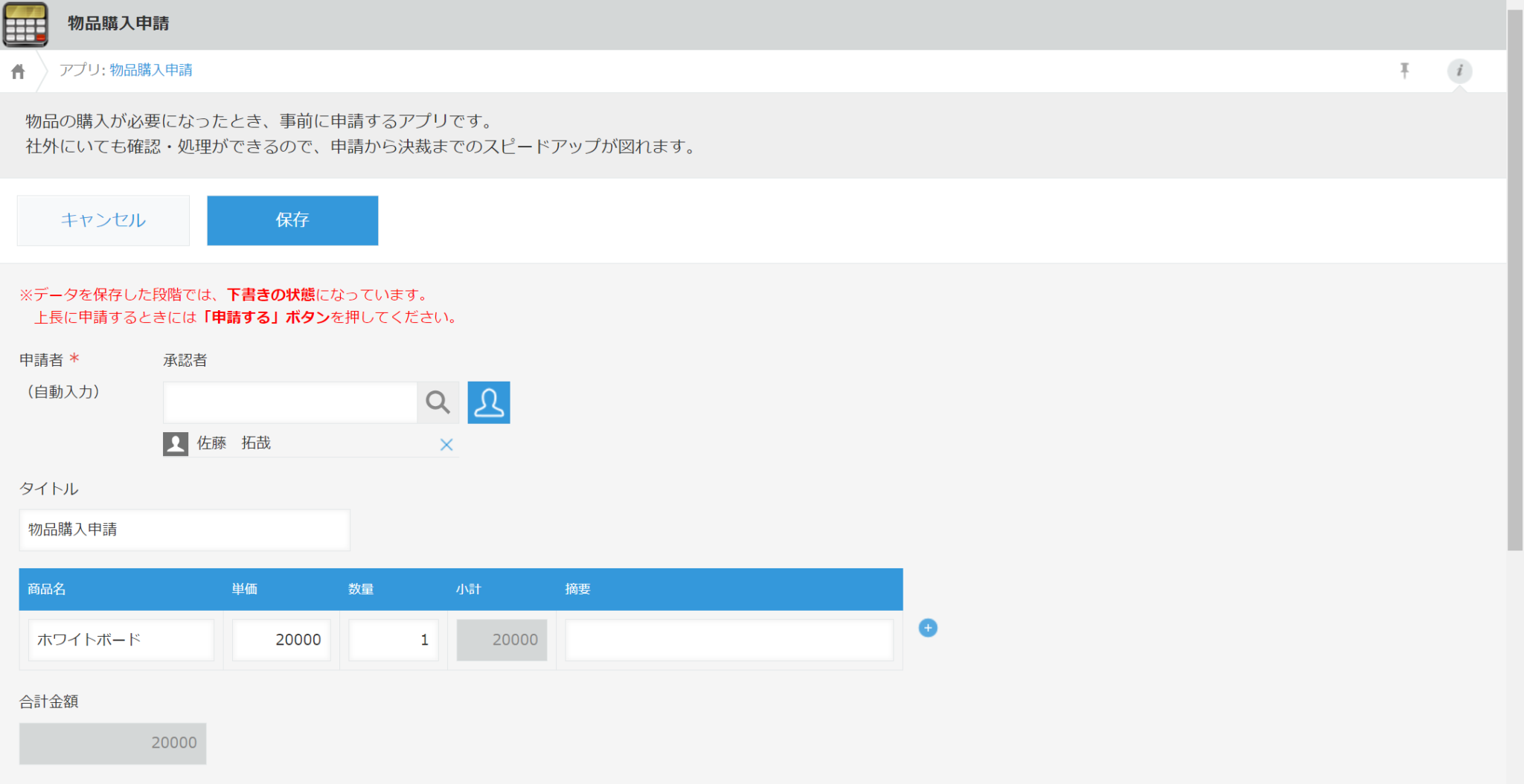Image resolution: width=1524 pixels, height=784 pixels.
Task: Click the empty 摘要 text field
Action: (x=728, y=639)
